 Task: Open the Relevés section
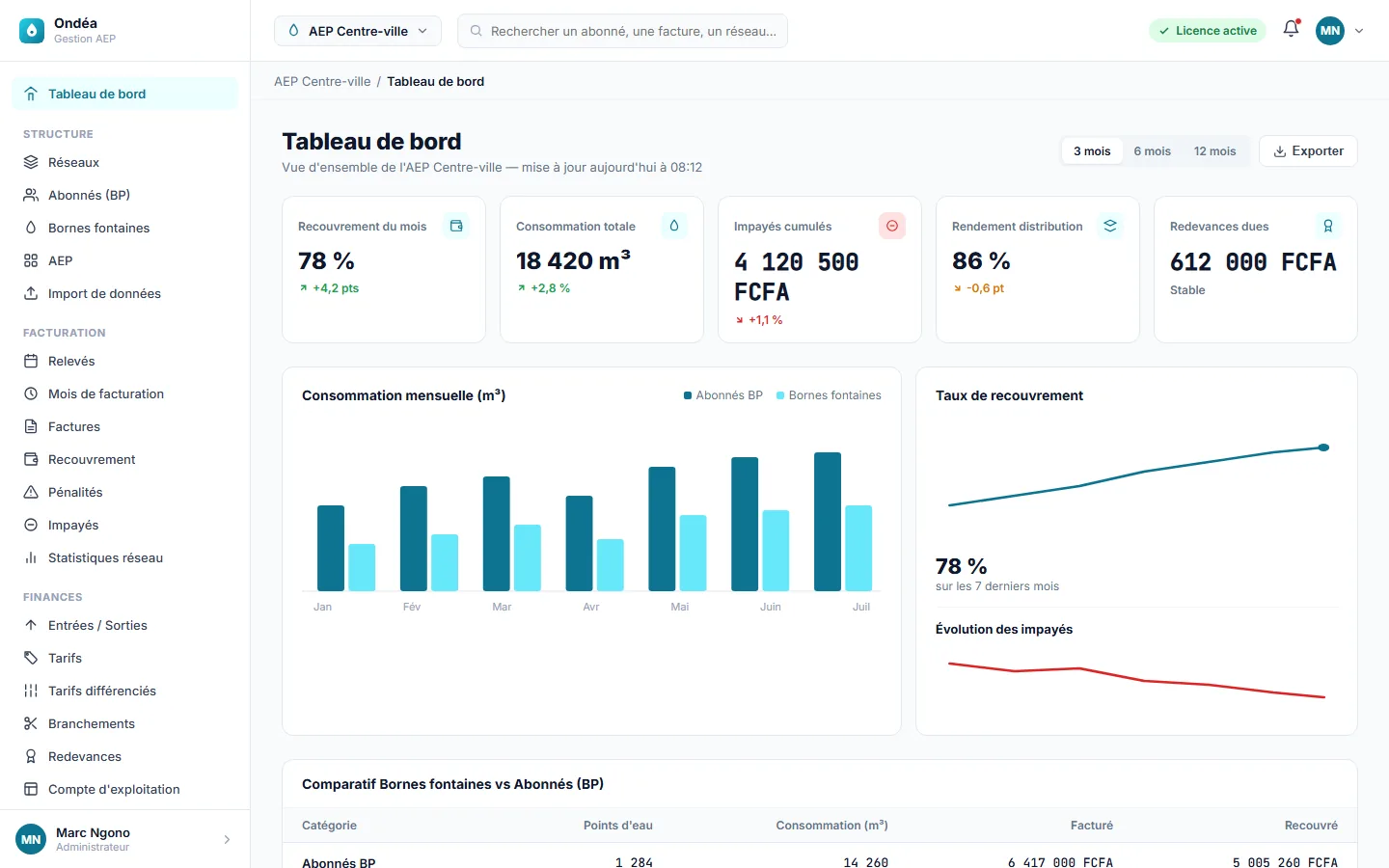point(124,361)
